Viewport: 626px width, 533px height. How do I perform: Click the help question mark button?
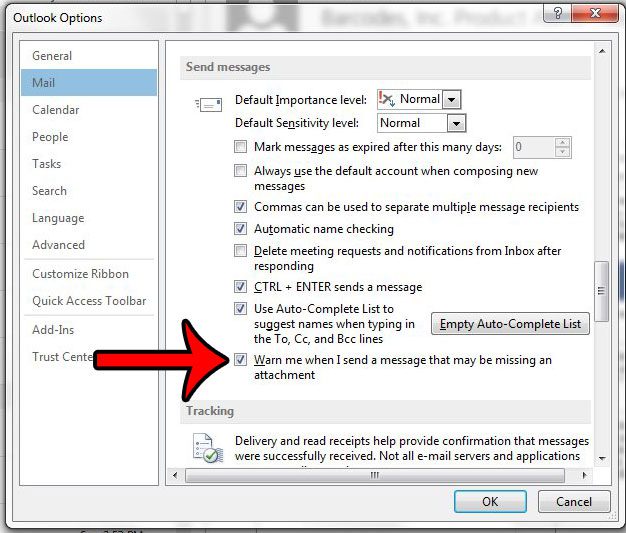tap(558, 13)
